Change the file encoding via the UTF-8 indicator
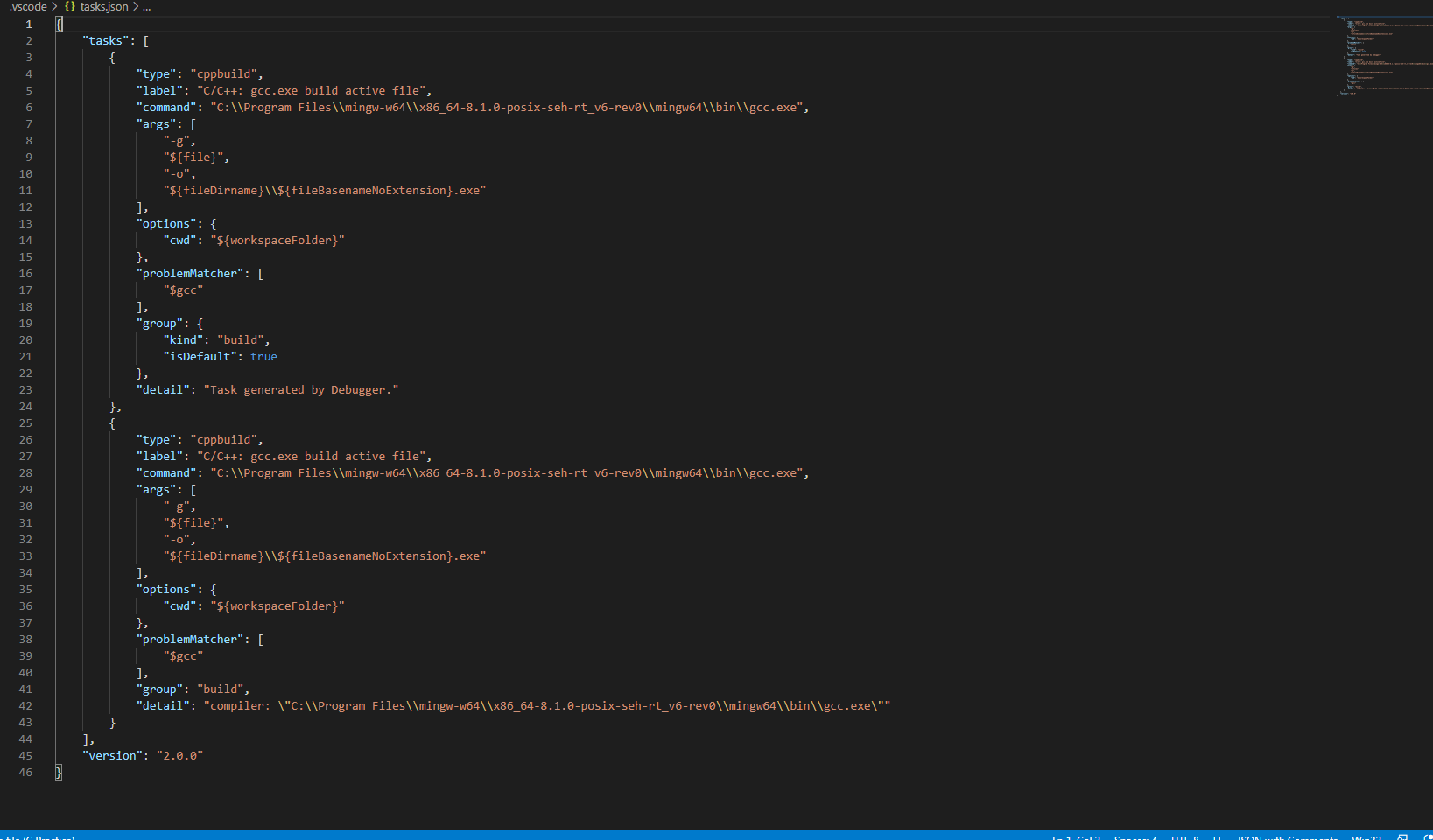 click(x=1184, y=836)
